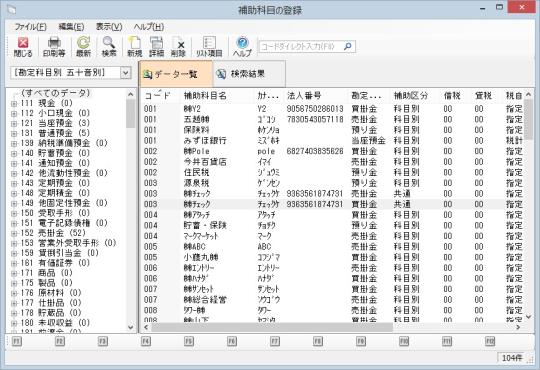Open リスト項目 list items icon
This screenshot has width=540, height=370.
[x=209, y=47]
